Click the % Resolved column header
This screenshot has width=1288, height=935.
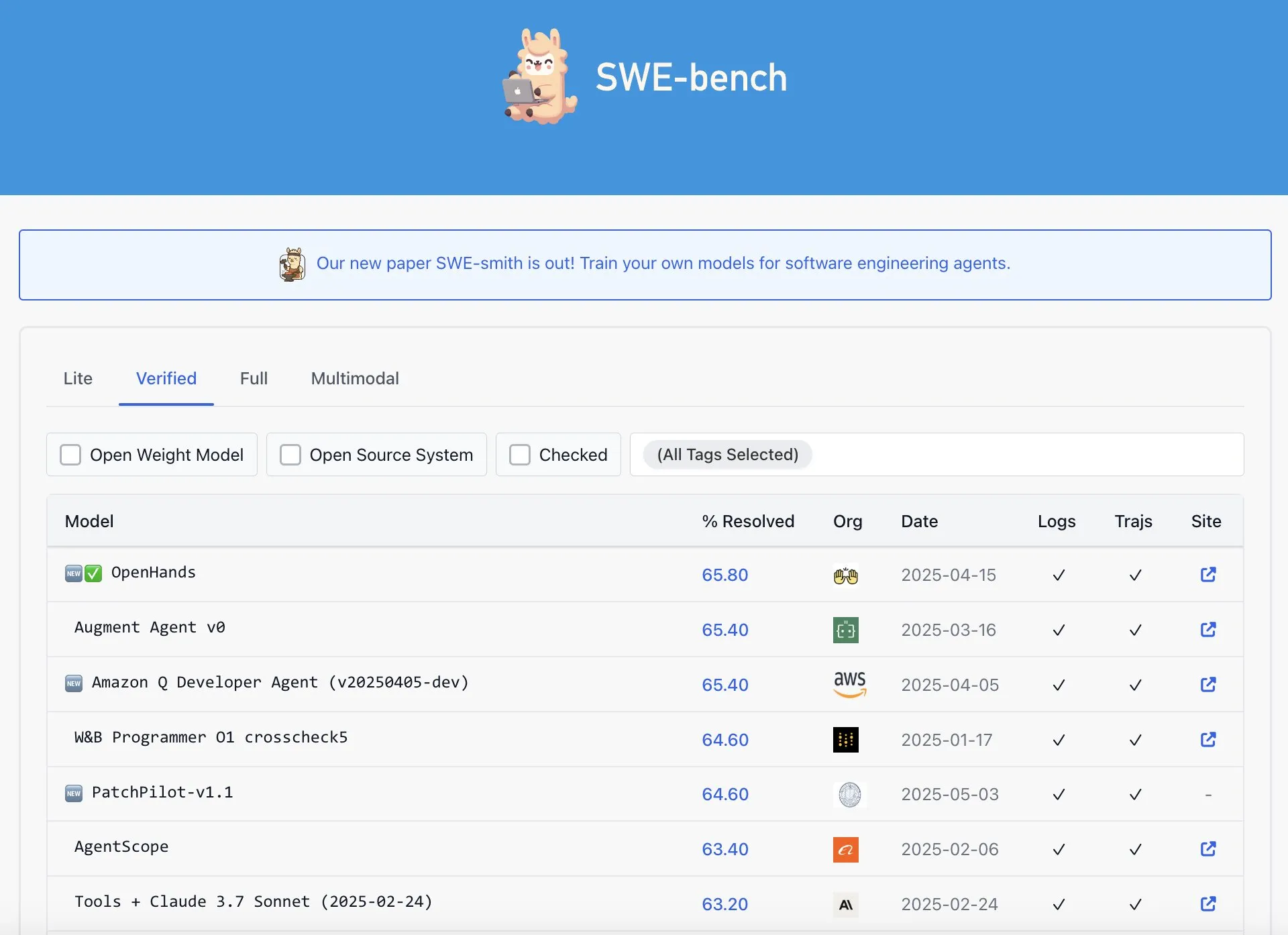748,521
